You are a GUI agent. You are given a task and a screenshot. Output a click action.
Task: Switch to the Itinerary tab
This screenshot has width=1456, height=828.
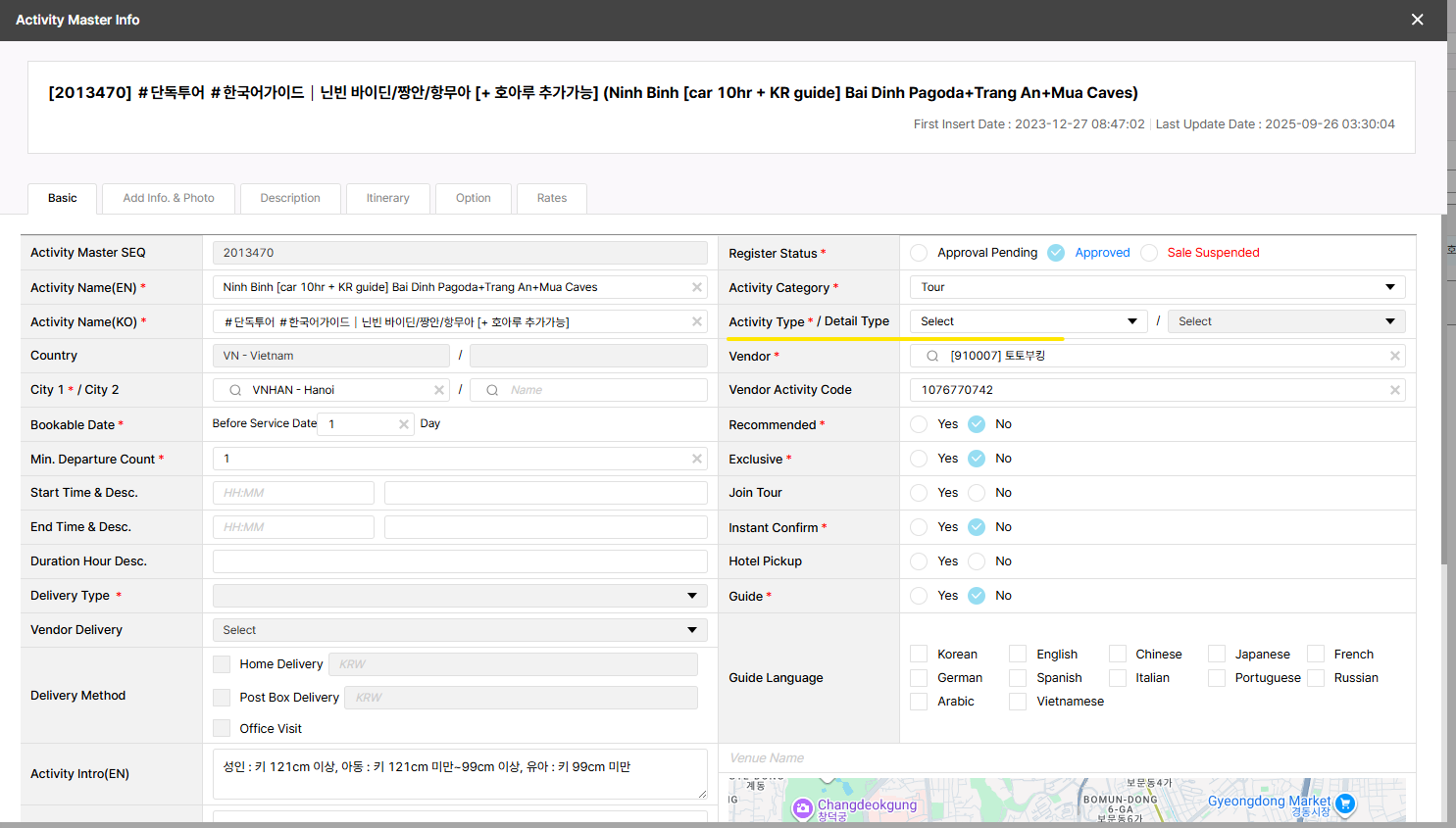pyautogui.click(x=387, y=198)
